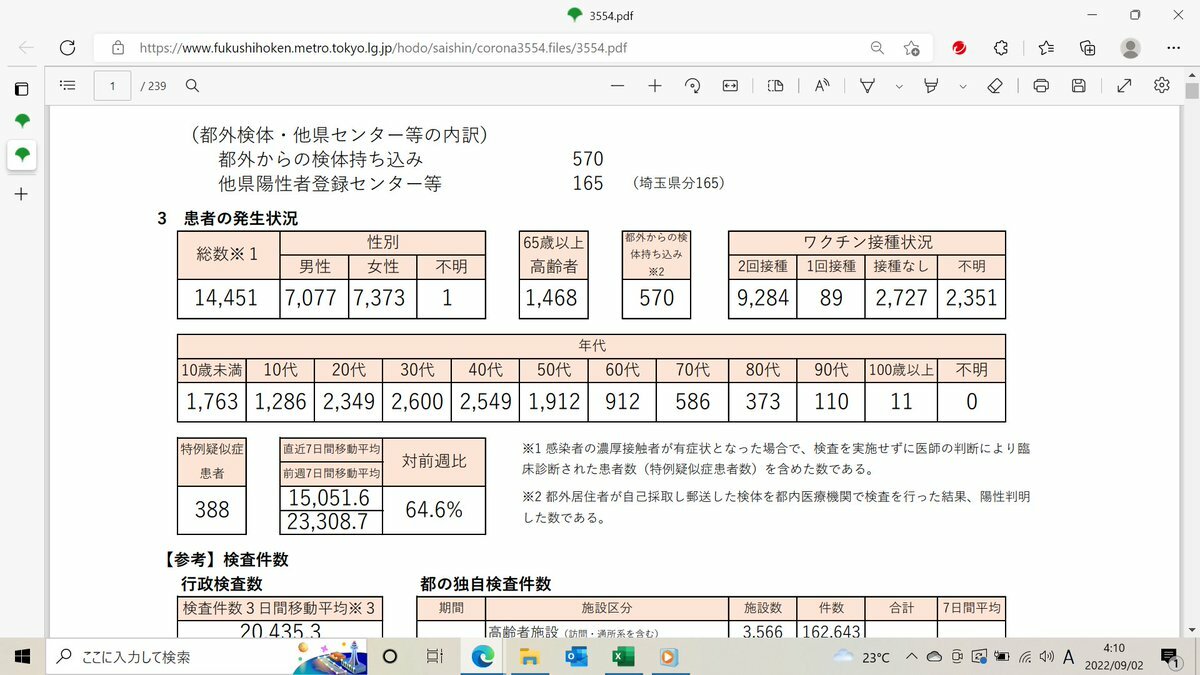Rotate the PDF page
The width and height of the screenshot is (1200, 675).
pos(692,86)
